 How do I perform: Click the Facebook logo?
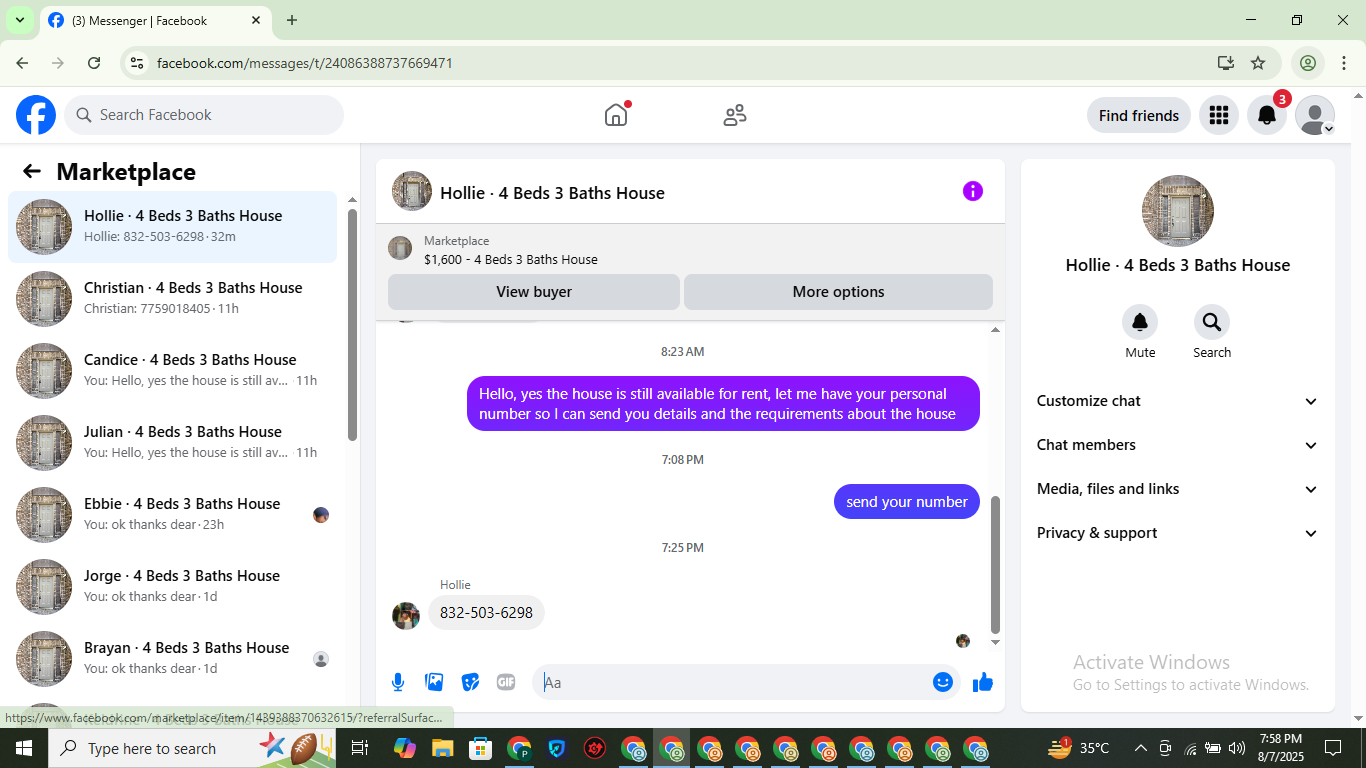36,115
